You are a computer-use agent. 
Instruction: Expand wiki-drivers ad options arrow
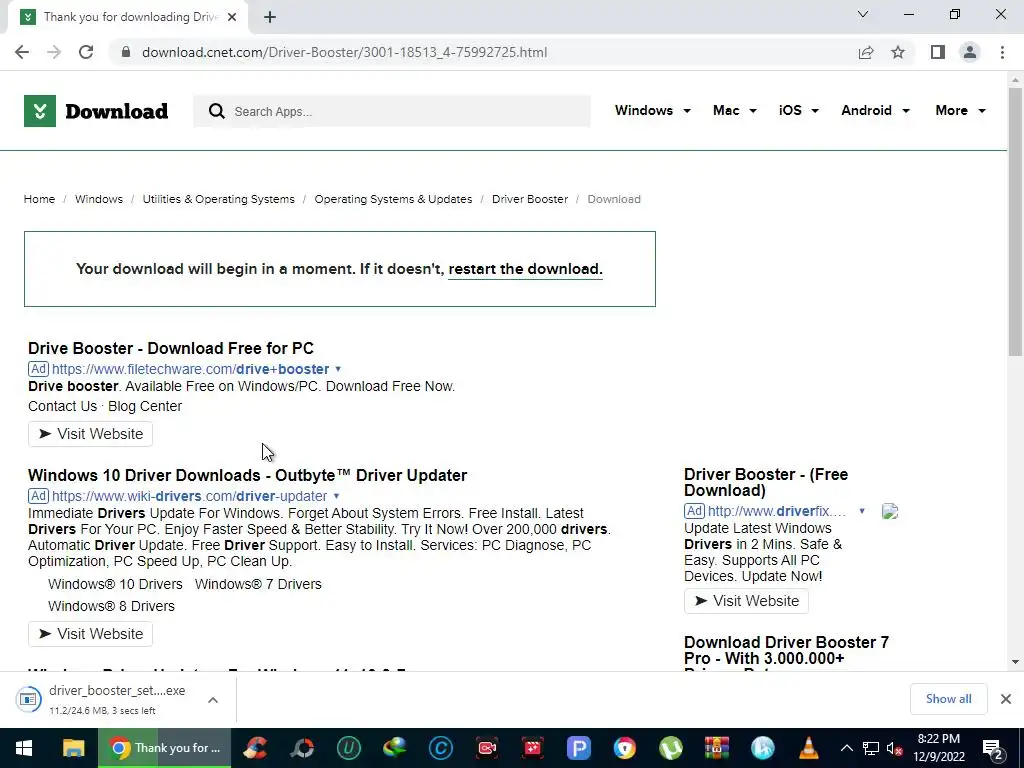coord(336,496)
